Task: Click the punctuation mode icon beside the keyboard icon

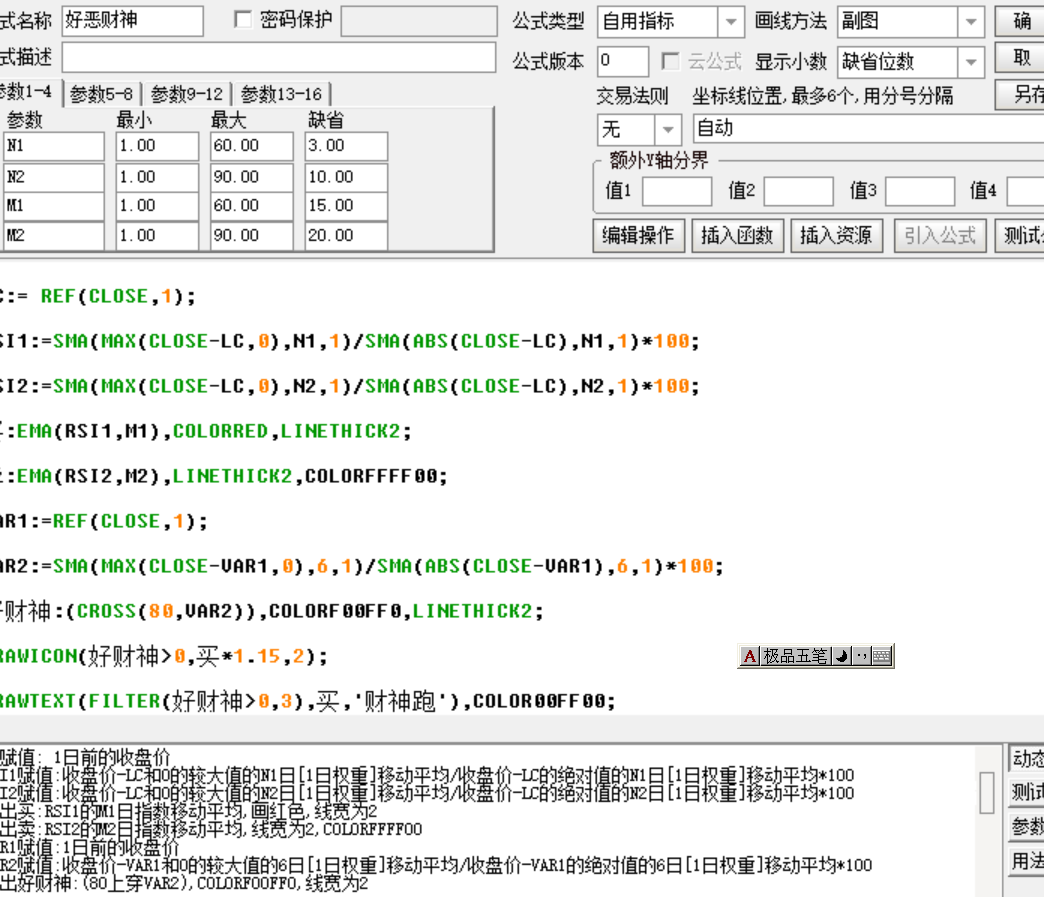Action: pyautogui.click(x=863, y=656)
